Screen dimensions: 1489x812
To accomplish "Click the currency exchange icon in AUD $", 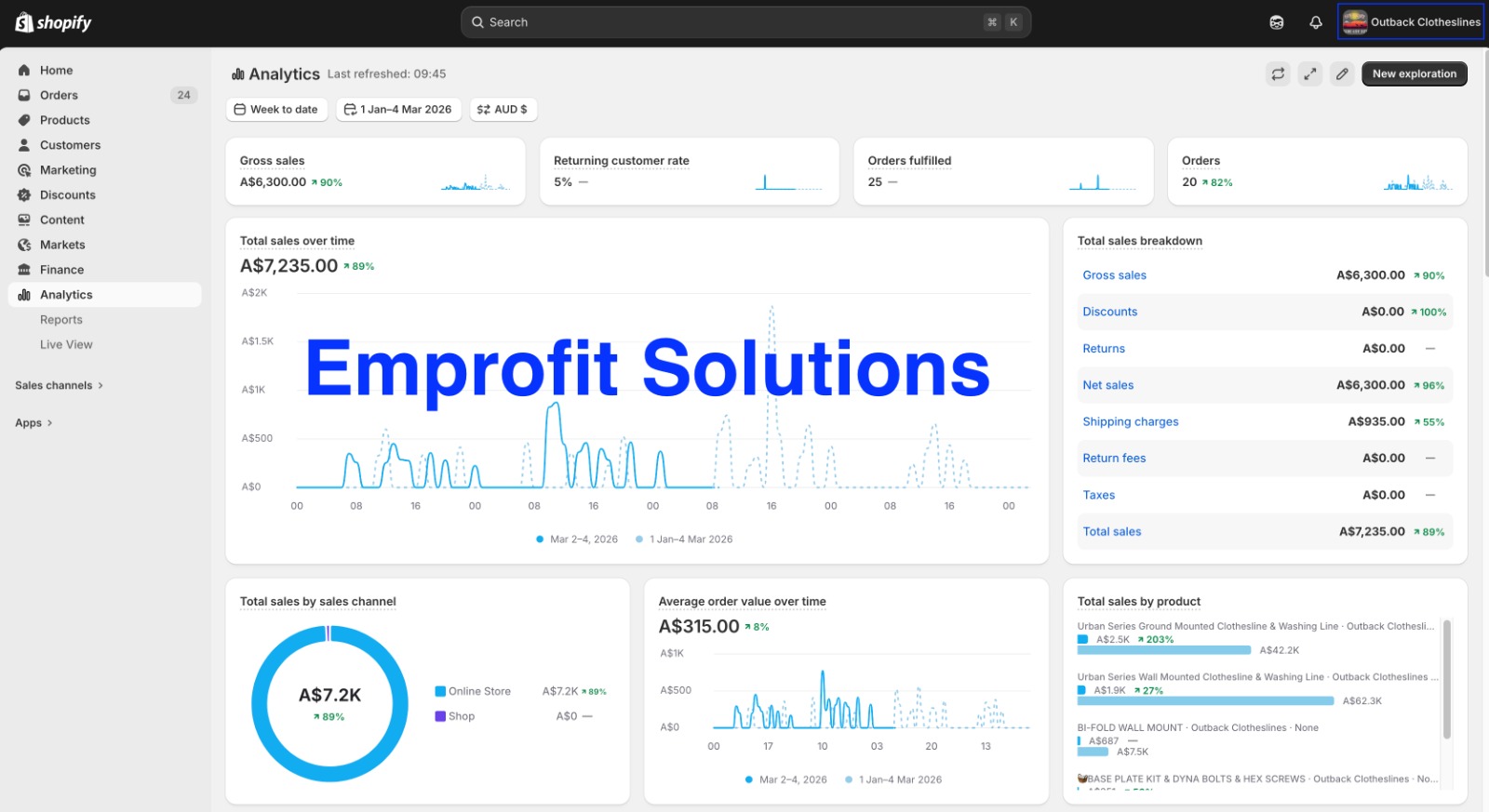I will (483, 109).
